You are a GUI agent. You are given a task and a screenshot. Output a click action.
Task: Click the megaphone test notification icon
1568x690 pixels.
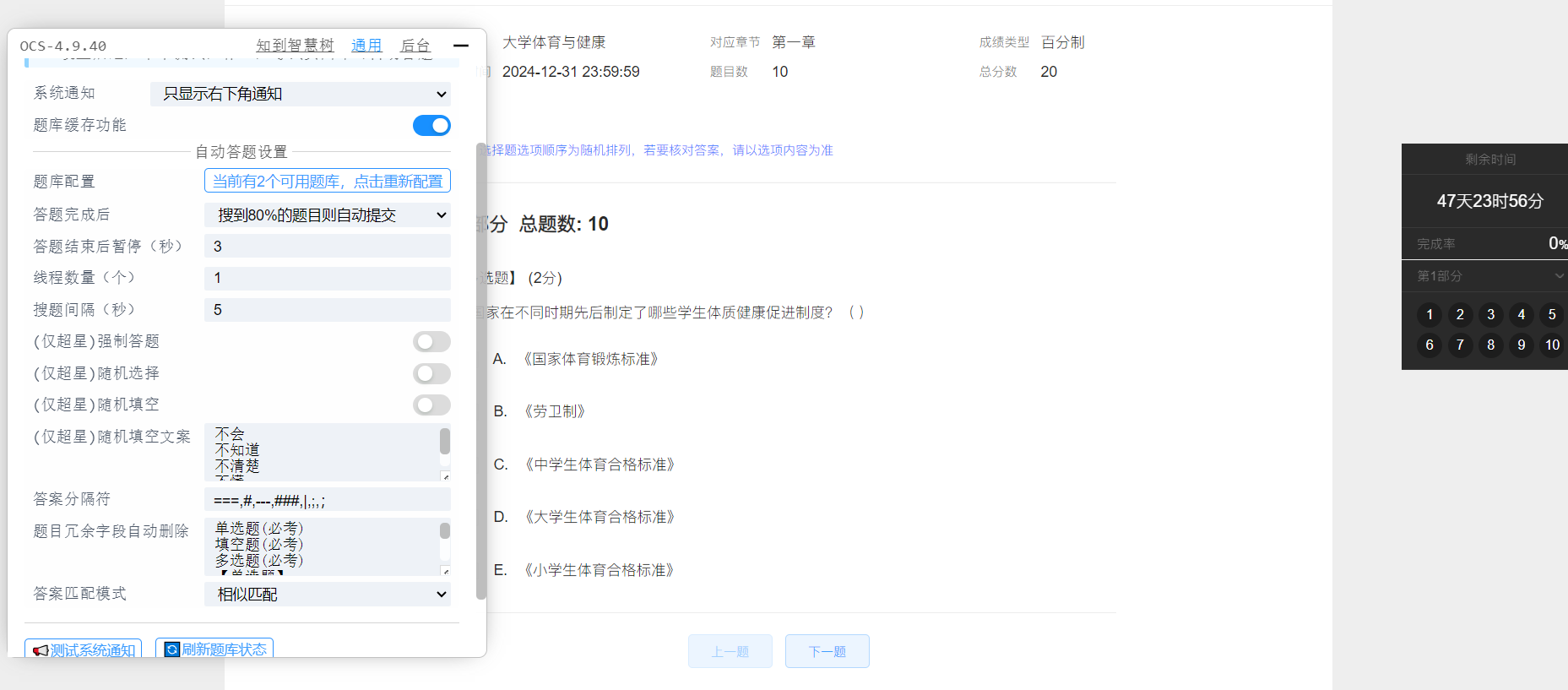(x=40, y=650)
